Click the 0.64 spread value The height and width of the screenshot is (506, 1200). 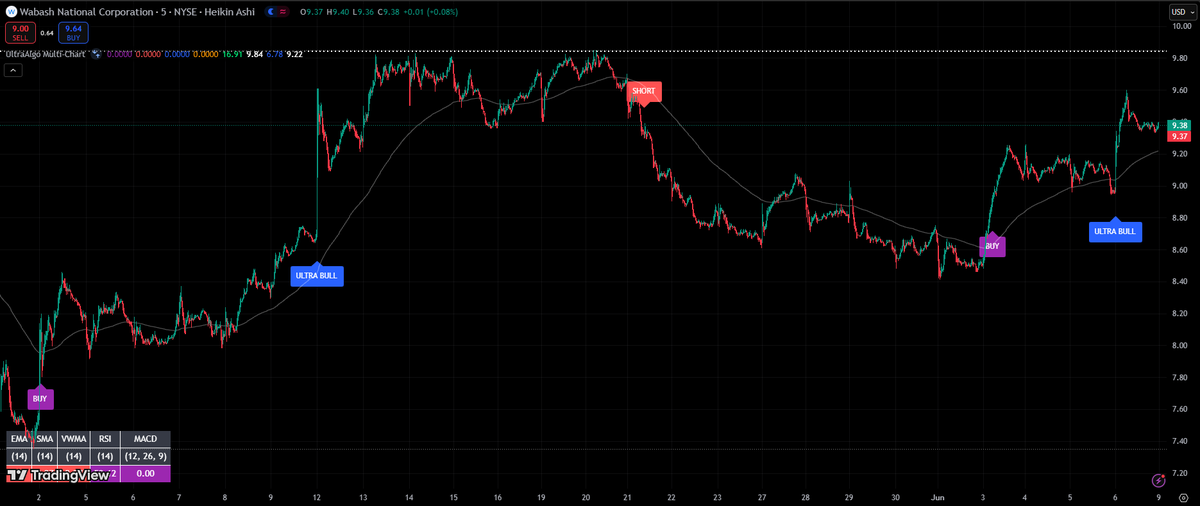pos(47,33)
